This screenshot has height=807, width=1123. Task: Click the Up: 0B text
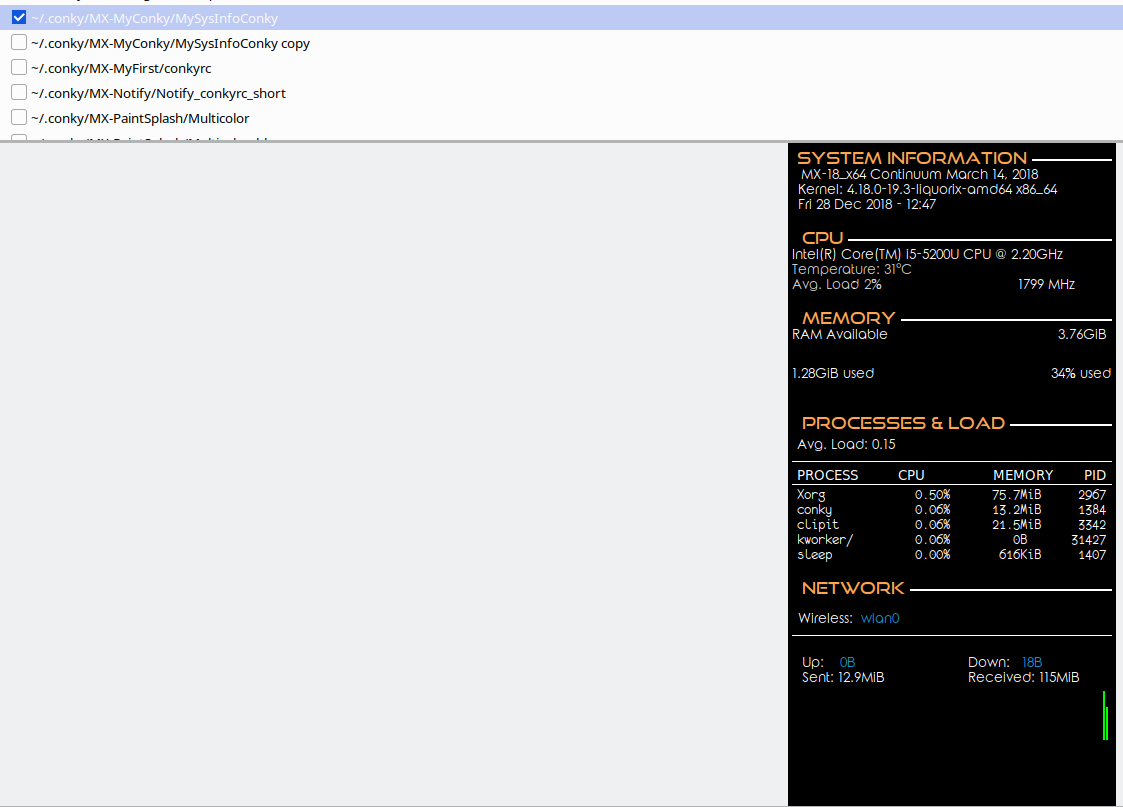pos(829,662)
